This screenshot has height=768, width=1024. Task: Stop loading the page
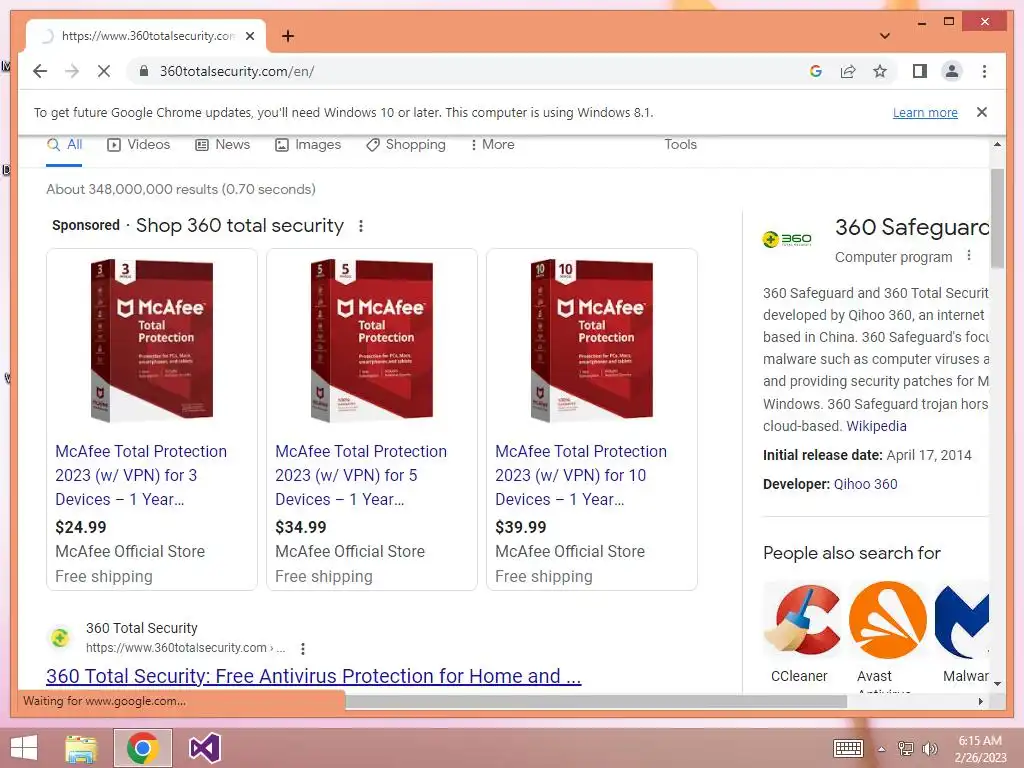pos(104,71)
